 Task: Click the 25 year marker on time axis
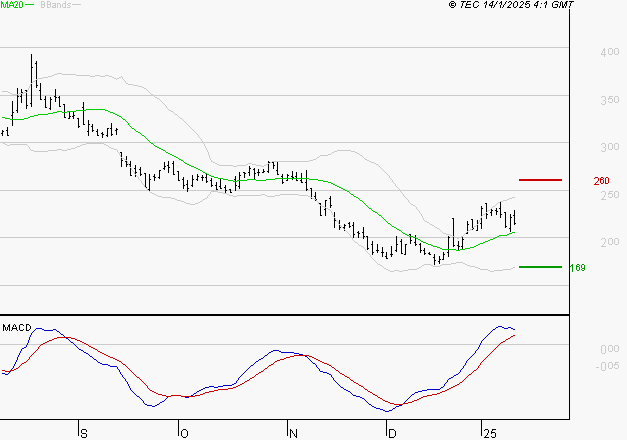(x=490, y=433)
